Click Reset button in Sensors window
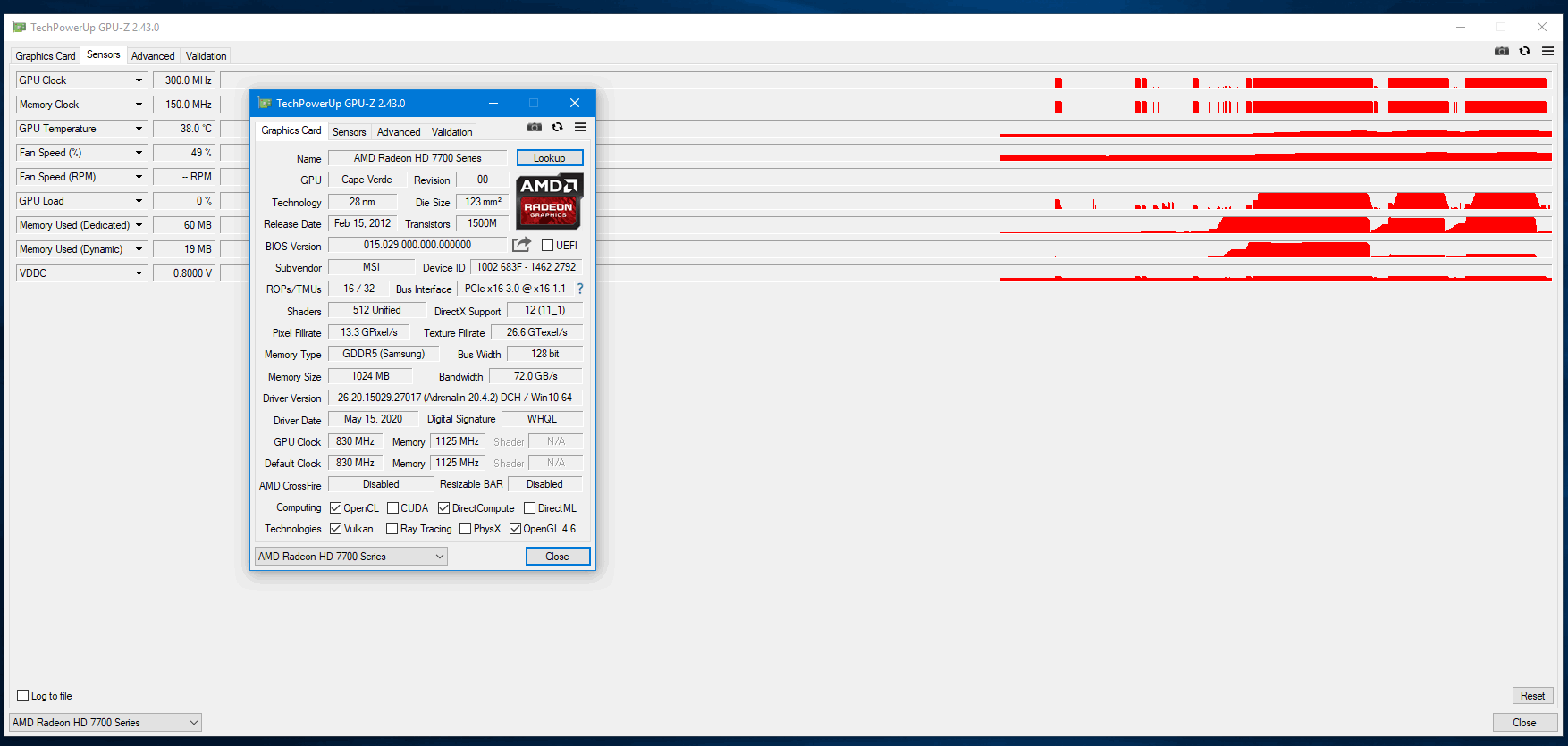The width and height of the screenshot is (1568, 746). tap(1532, 695)
